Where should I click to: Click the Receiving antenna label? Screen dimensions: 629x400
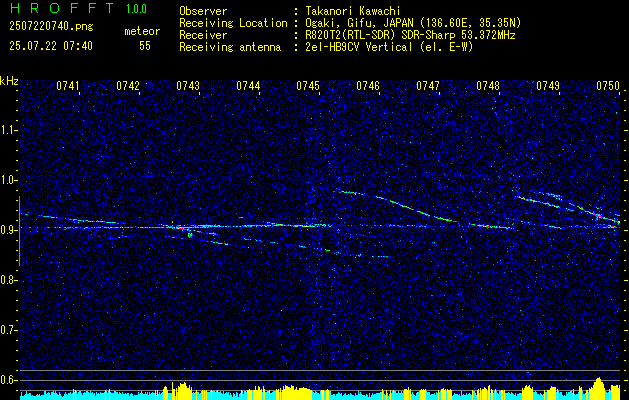(x=230, y=47)
